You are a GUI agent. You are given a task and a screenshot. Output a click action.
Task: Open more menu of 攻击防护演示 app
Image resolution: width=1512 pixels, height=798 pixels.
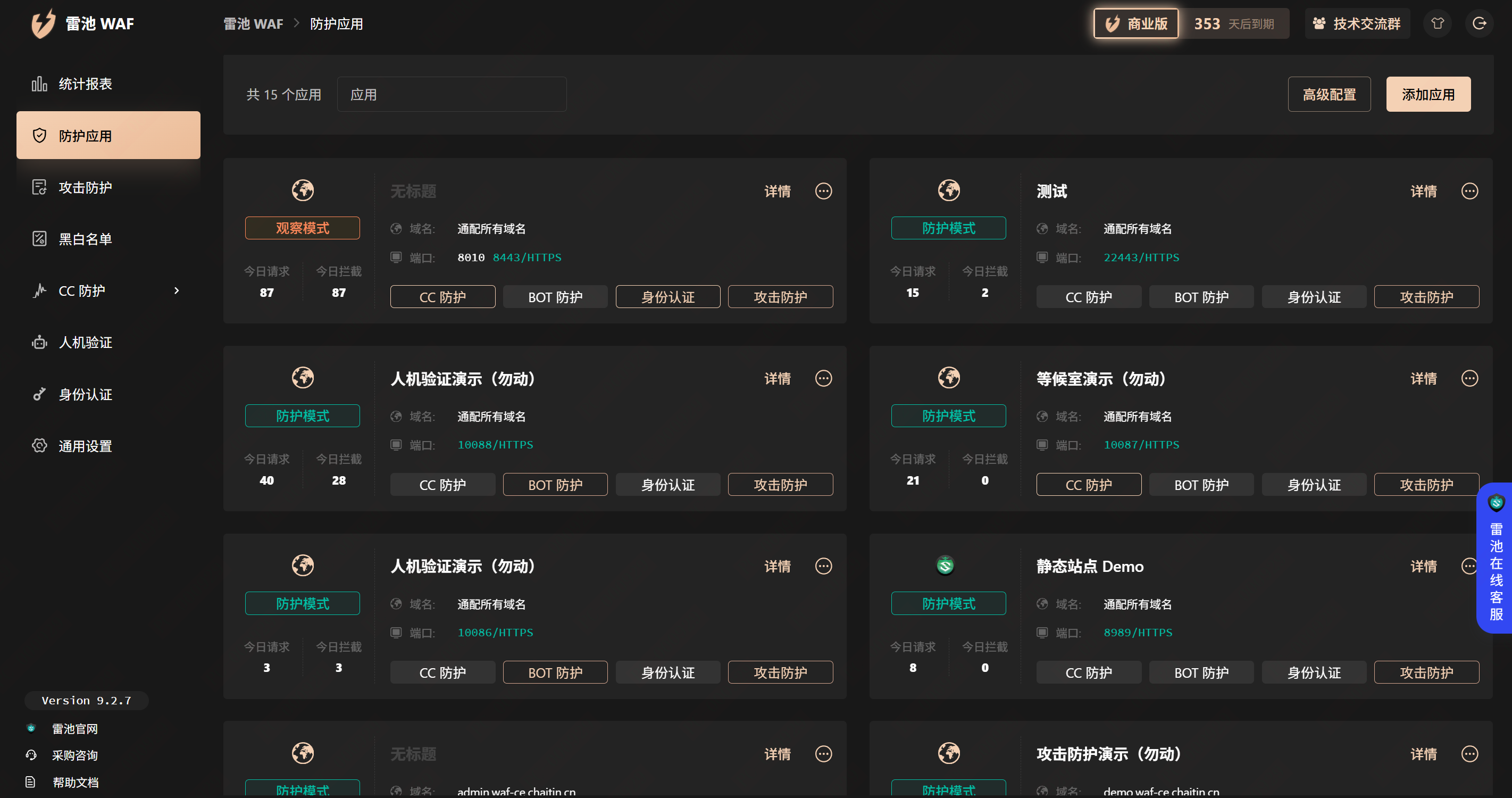click(x=1469, y=753)
